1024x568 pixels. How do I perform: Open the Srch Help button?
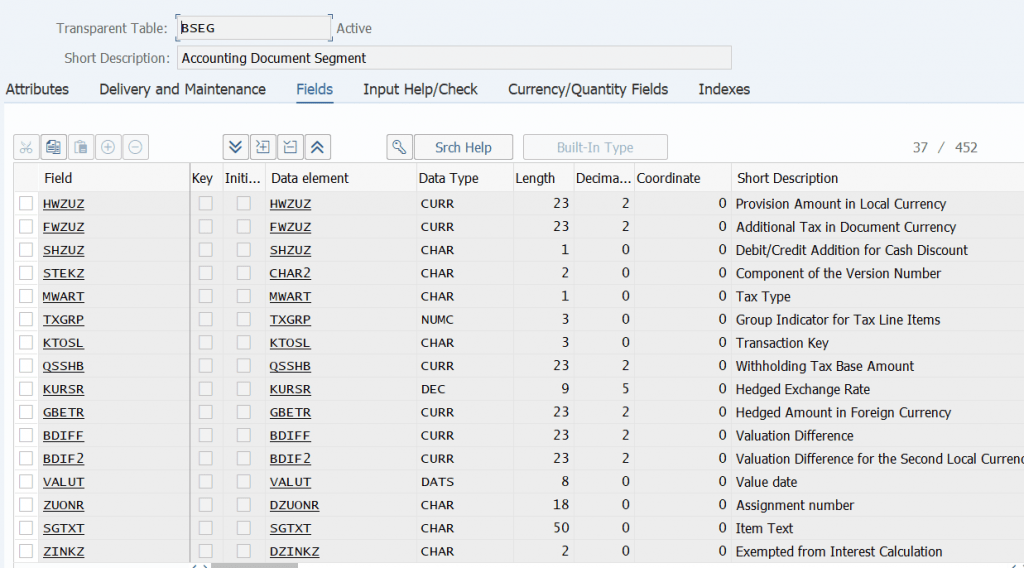(x=463, y=148)
